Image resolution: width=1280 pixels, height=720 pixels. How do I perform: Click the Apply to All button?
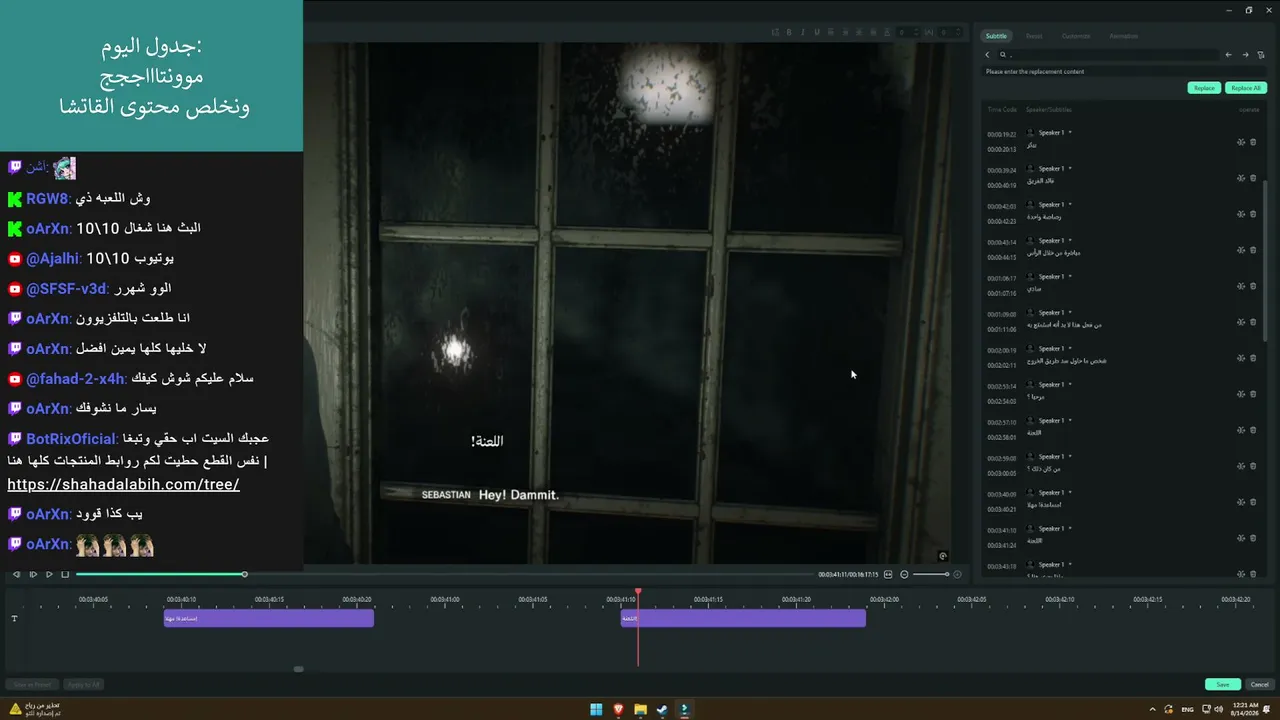click(83, 684)
